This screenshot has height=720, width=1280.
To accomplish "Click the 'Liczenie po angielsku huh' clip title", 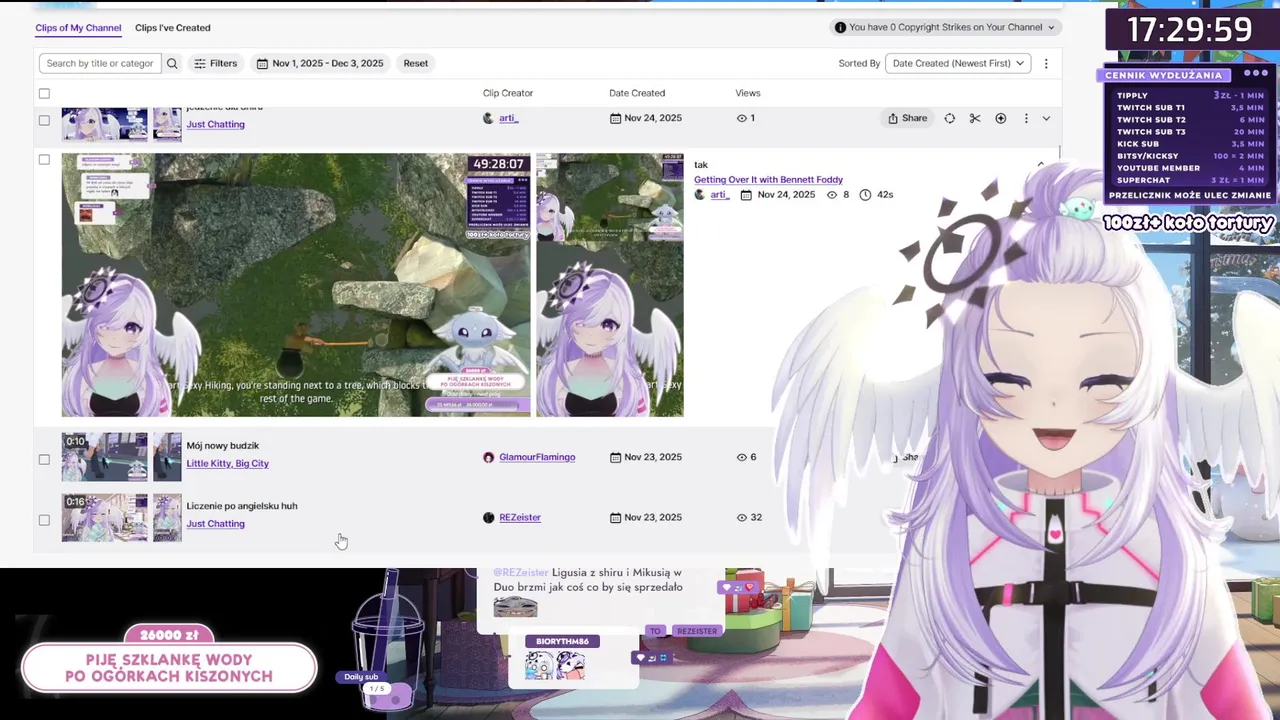I will pos(241,505).
